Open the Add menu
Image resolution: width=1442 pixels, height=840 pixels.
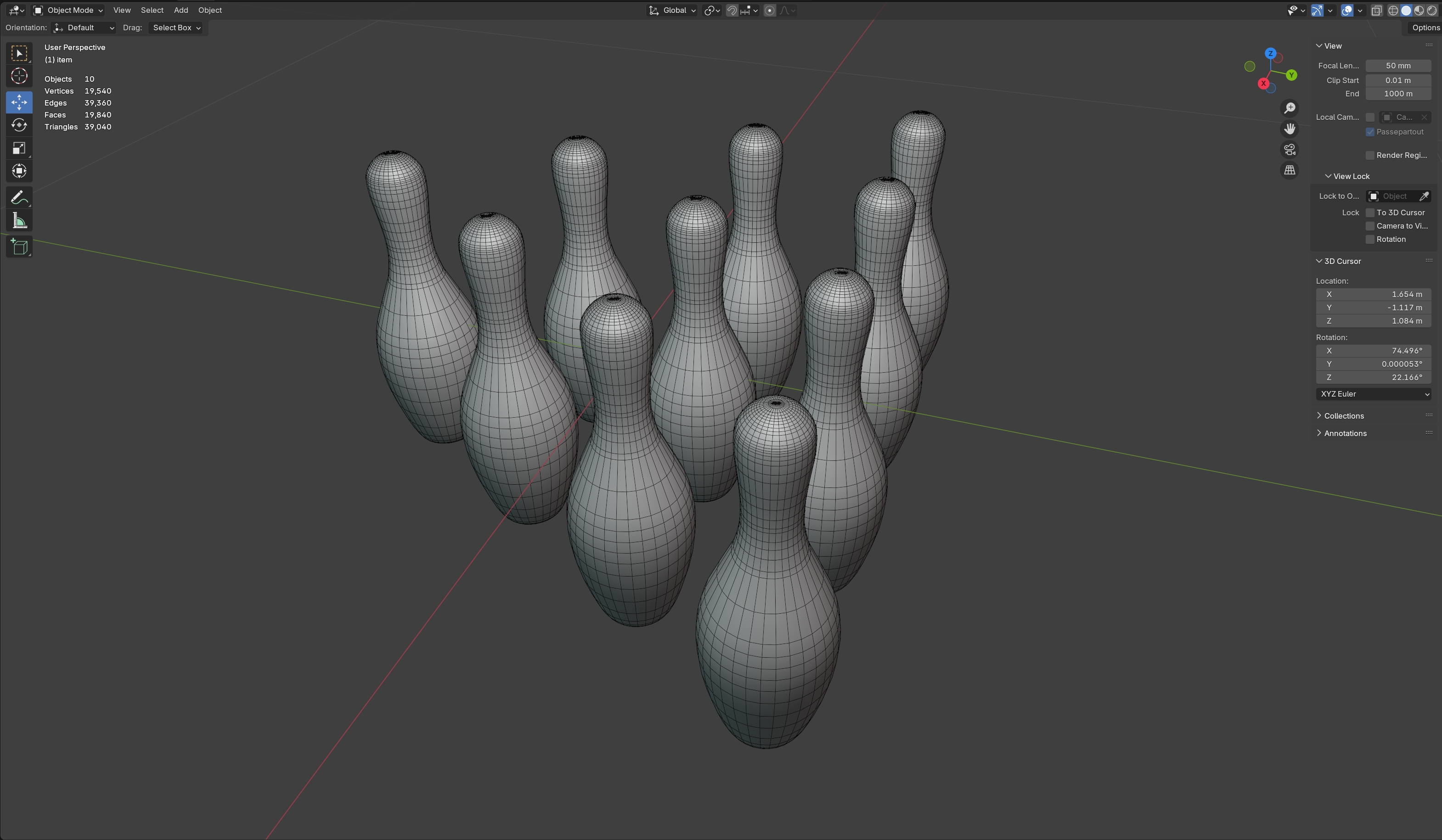click(181, 10)
